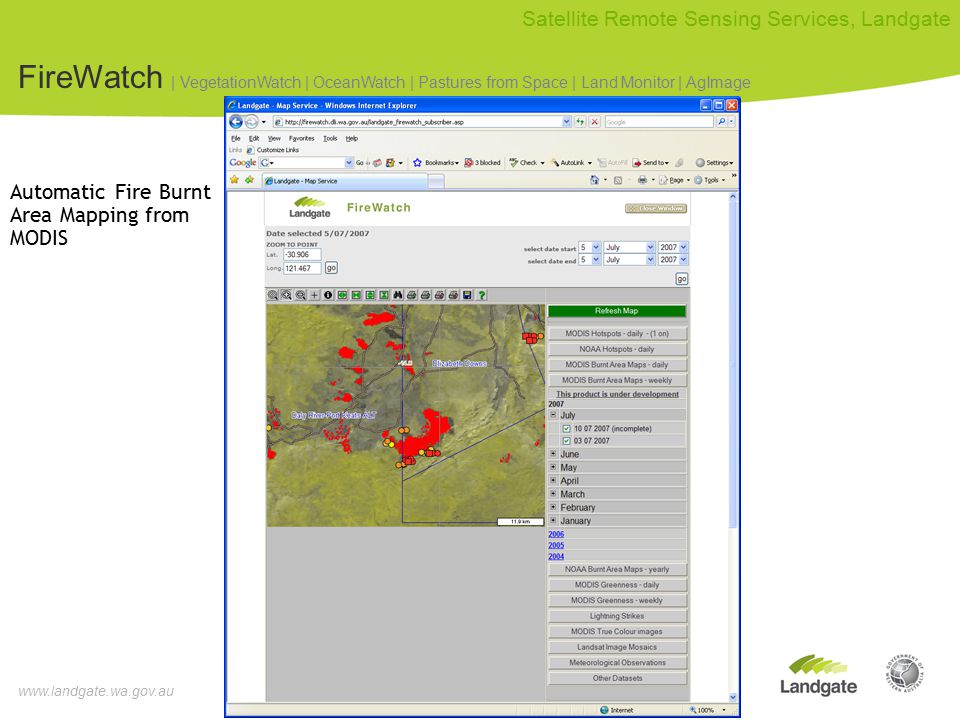Expand the June month group
The height and width of the screenshot is (720, 960).
(x=553, y=454)
